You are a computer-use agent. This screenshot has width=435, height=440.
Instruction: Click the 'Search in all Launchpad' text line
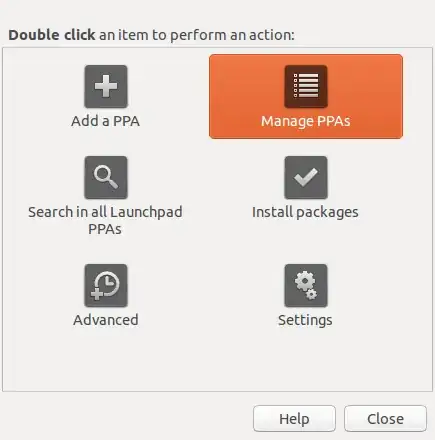point(105,212)
